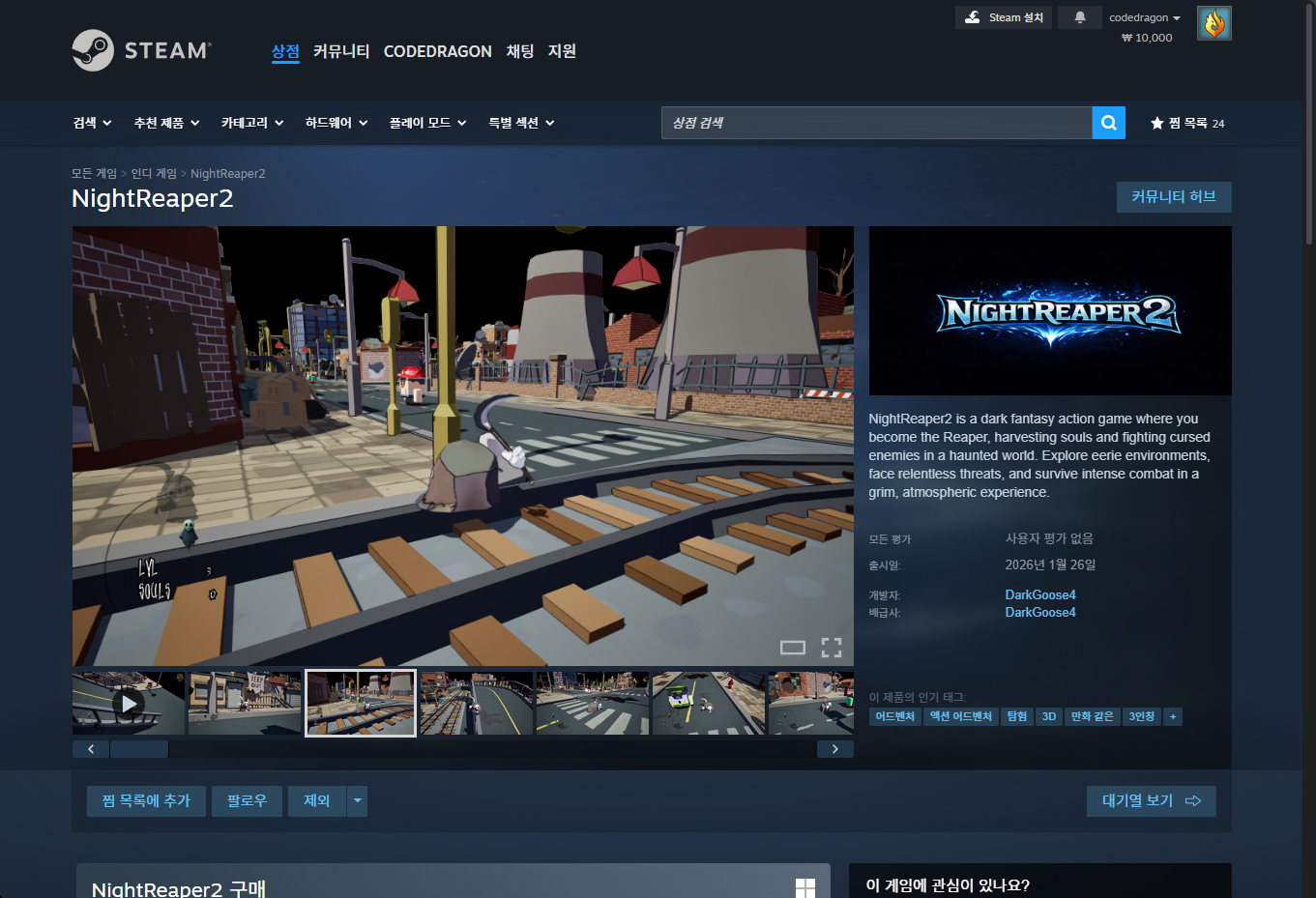The height and width of the screenshot is (898, 1316).
Task: Click the 3D tag
Action: click(x=1049, y=716)
